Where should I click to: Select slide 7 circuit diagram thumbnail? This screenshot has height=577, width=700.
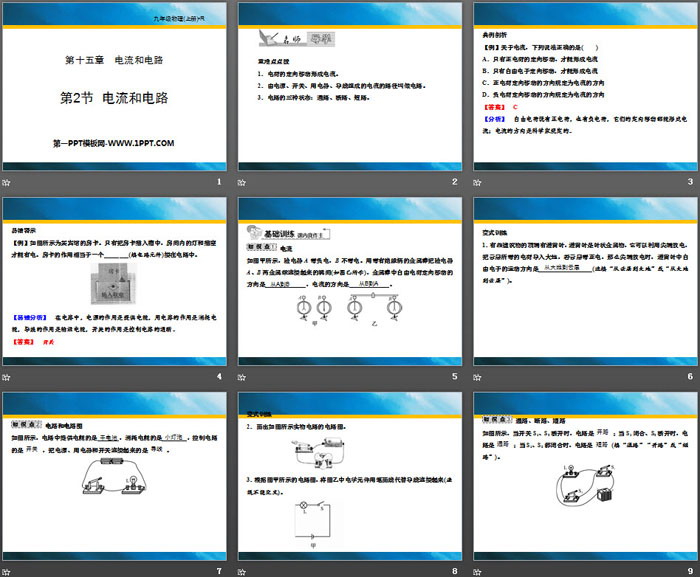(114, 477)
